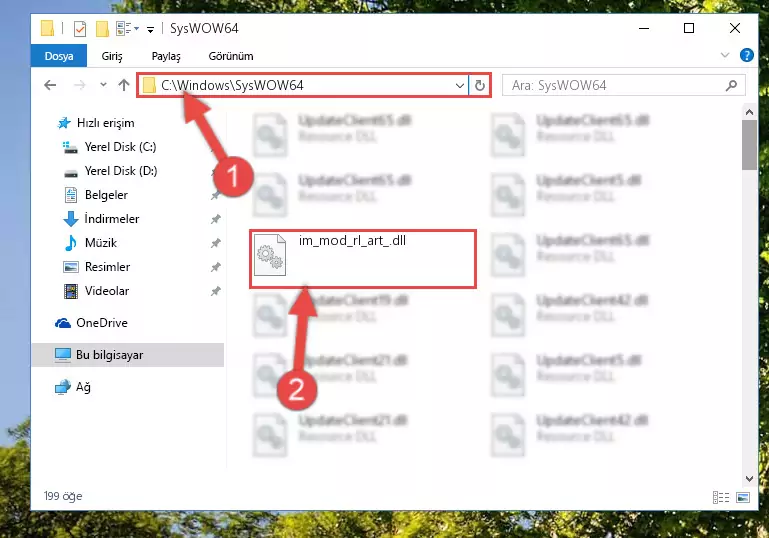Click the Müzik note icon
The image size is (769, 538).
(71, 243)
